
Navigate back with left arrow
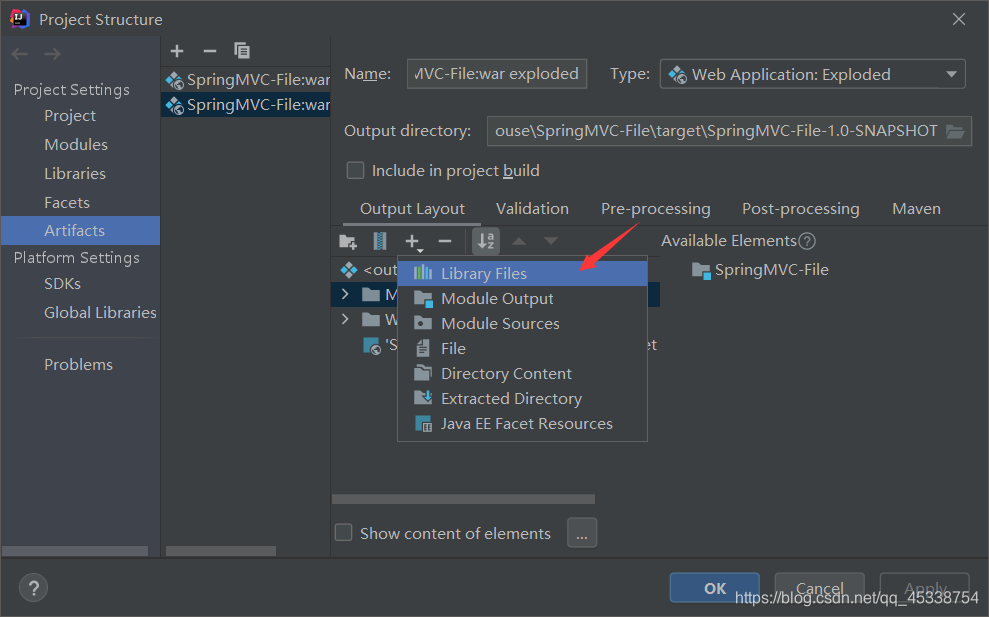(x=20, y=54)
